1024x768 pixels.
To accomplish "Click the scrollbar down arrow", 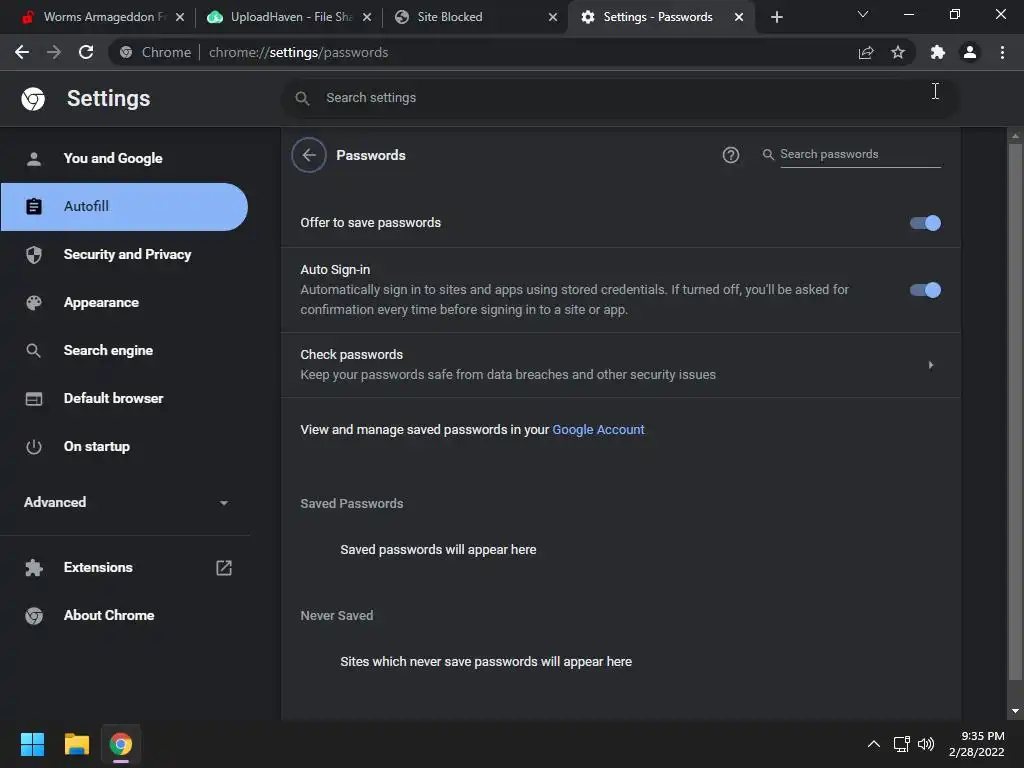I will click(x=1015, y=711).
